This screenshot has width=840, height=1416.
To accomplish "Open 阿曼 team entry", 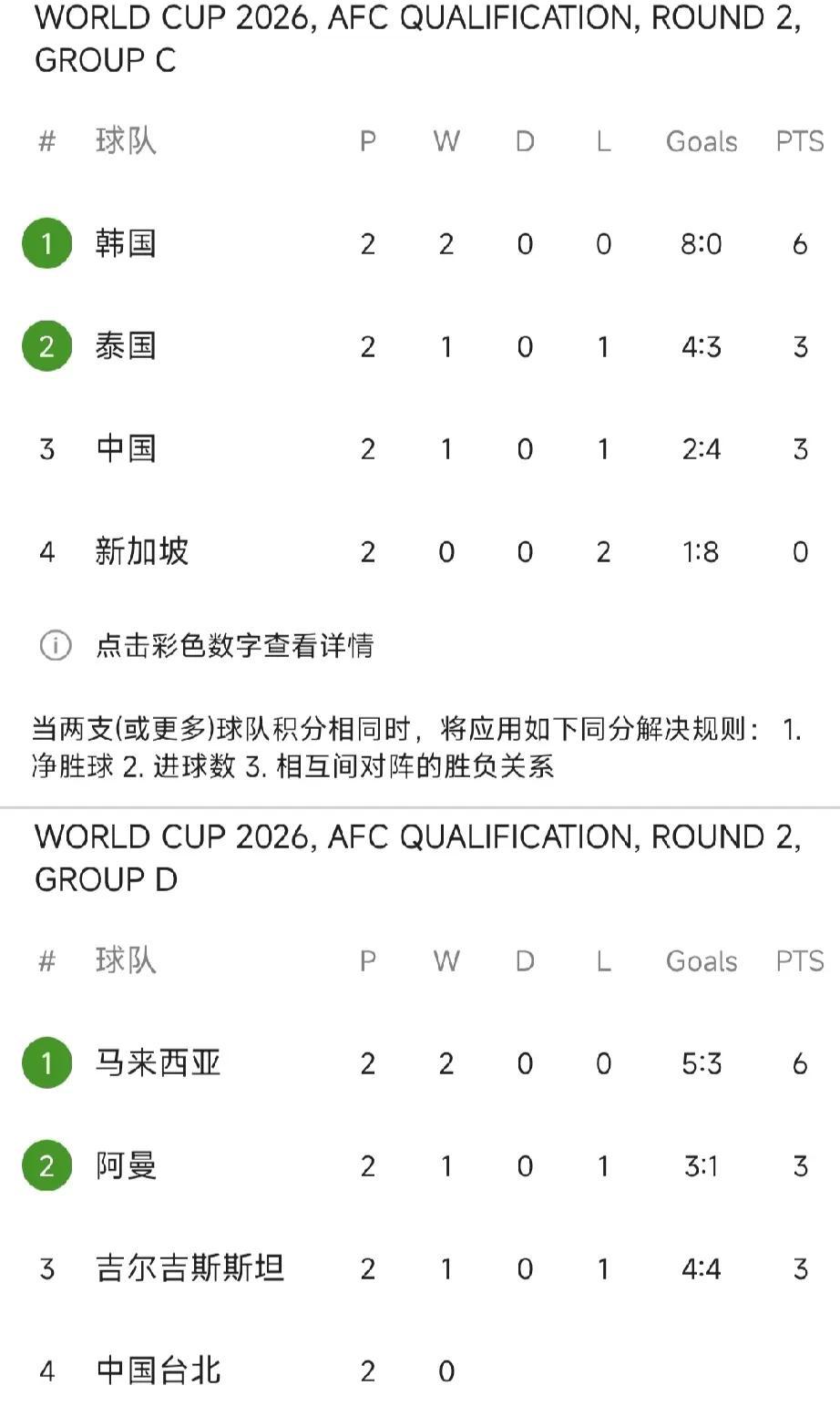I will click(126, 1165).
